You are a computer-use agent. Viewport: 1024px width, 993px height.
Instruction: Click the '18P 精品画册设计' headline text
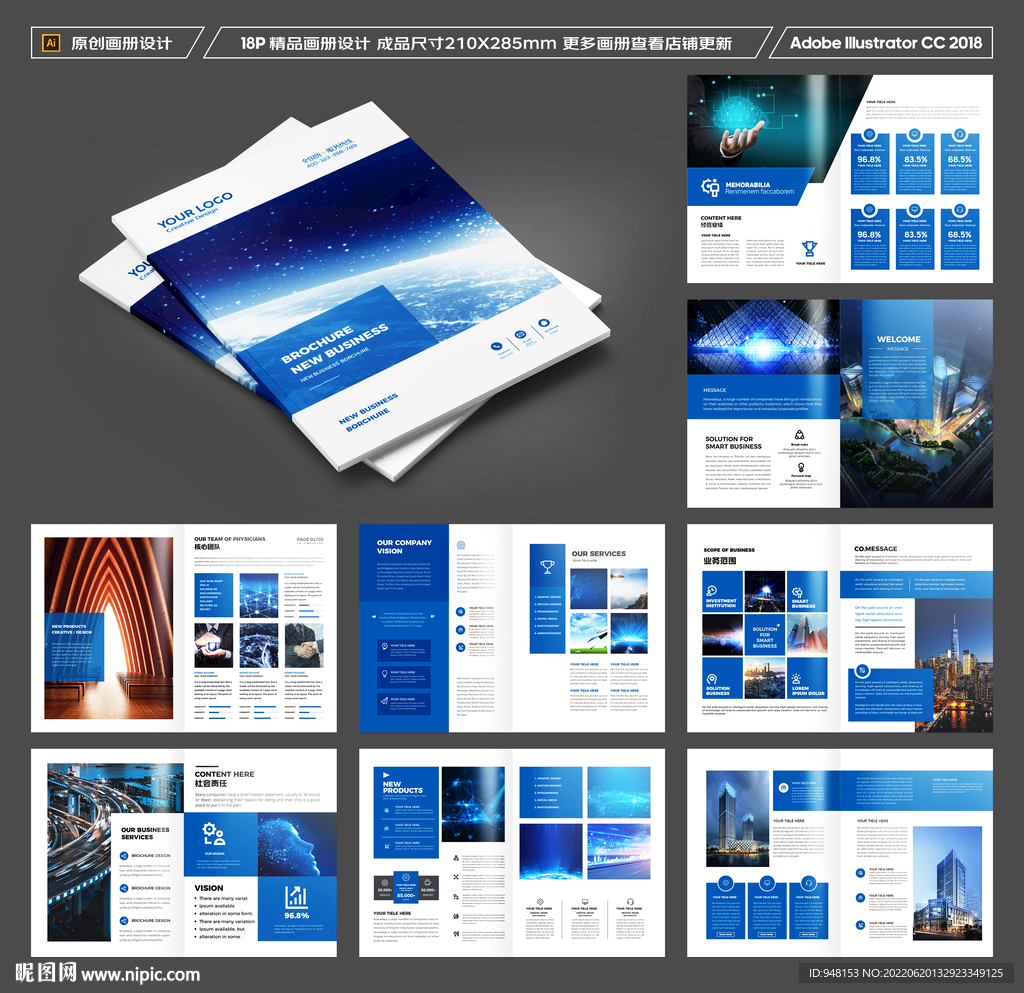point(305,44)
